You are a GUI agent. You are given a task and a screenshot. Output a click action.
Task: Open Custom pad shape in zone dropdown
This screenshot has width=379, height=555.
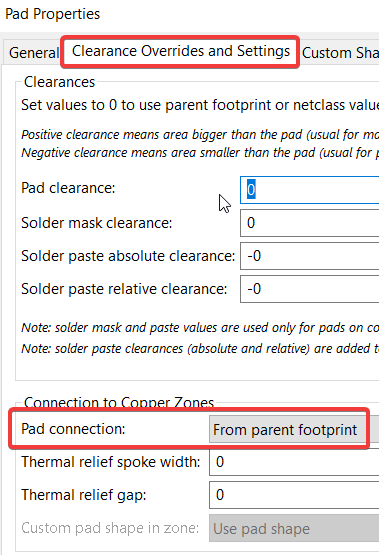tap(294, 528)
